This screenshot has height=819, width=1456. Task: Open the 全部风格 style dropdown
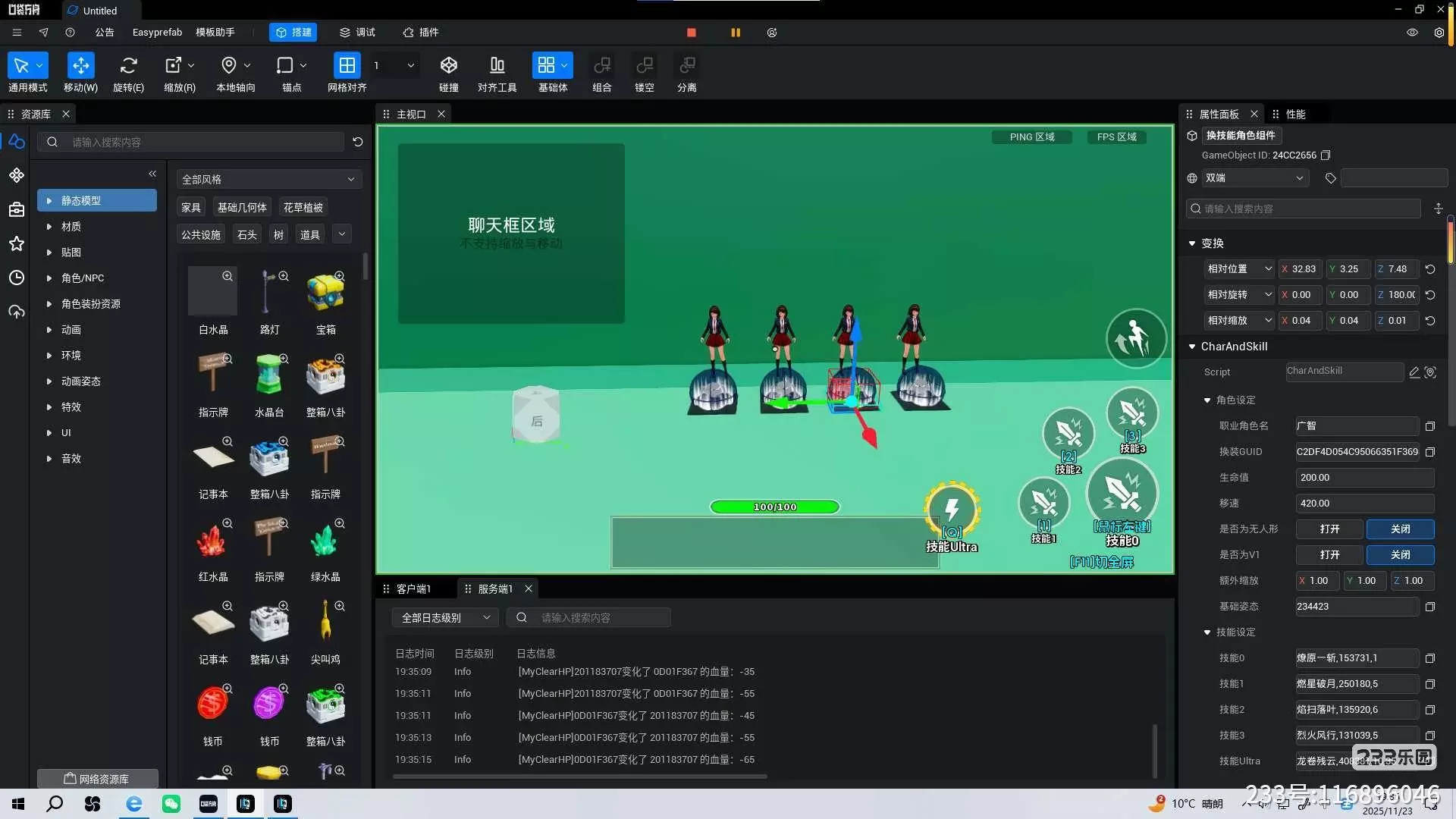coord(268,180)
